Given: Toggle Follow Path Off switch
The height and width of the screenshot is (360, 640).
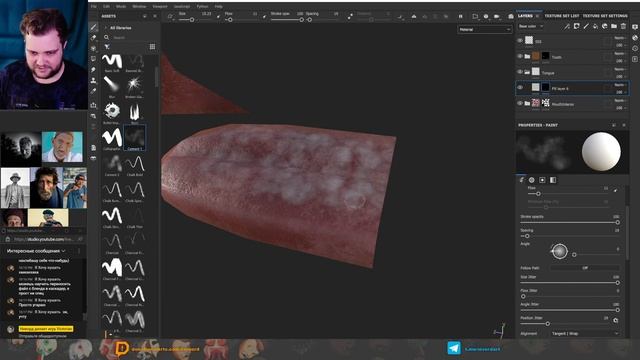Looking at the screenshot, I should pos(585,268).
